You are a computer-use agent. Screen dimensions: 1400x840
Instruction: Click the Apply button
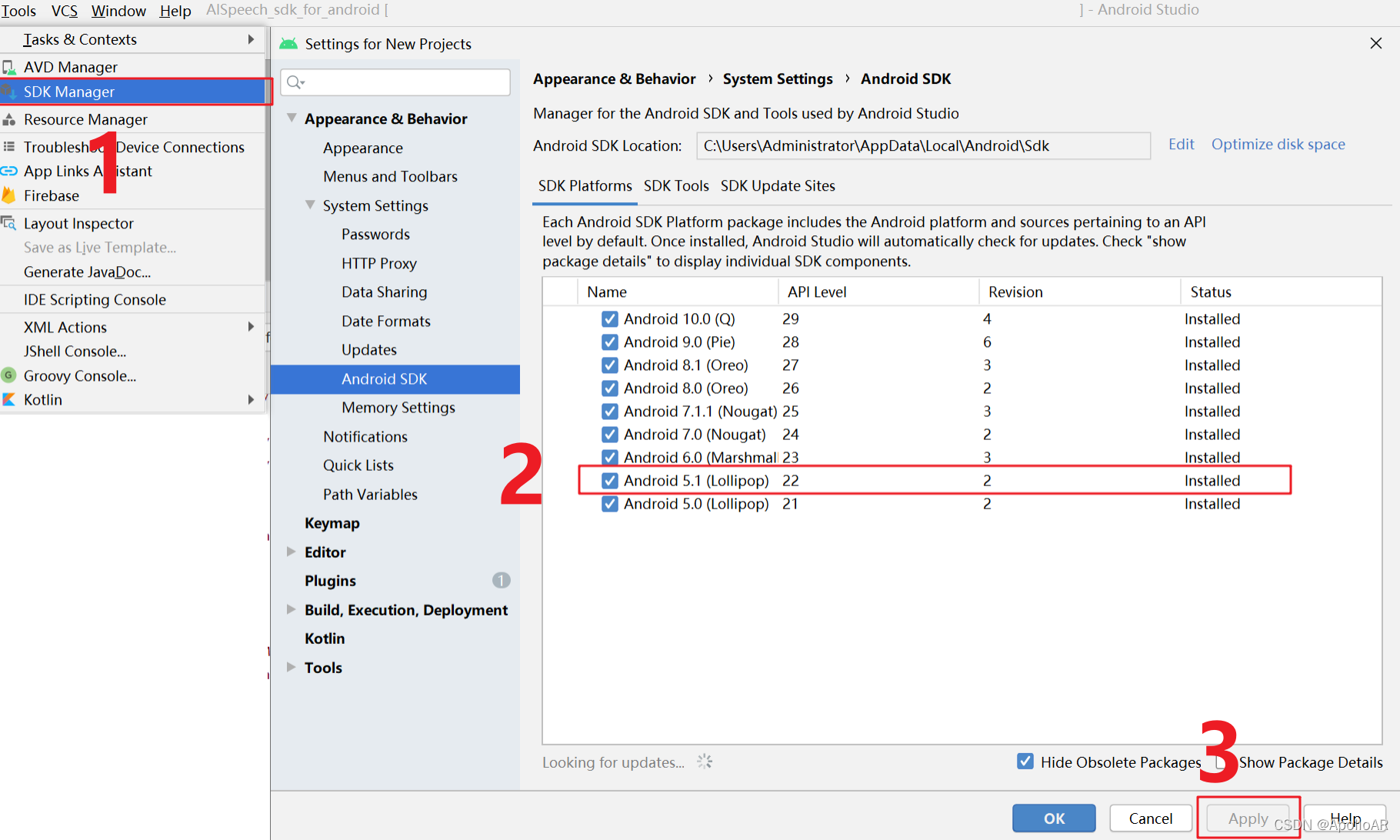coord(1248,818)
